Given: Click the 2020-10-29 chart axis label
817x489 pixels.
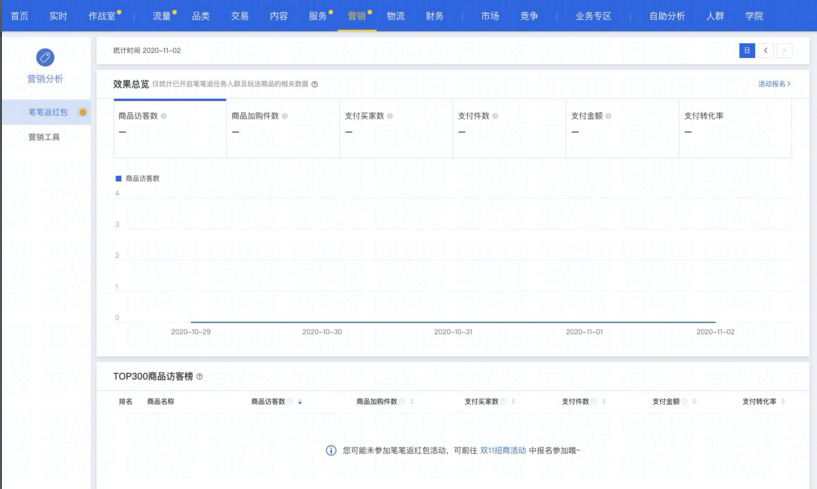Looking at the screenshot, I should coord(191,332).
